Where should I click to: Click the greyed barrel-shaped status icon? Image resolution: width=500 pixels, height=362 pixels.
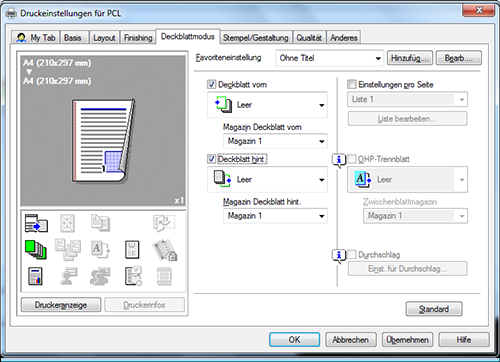(164, 276)
